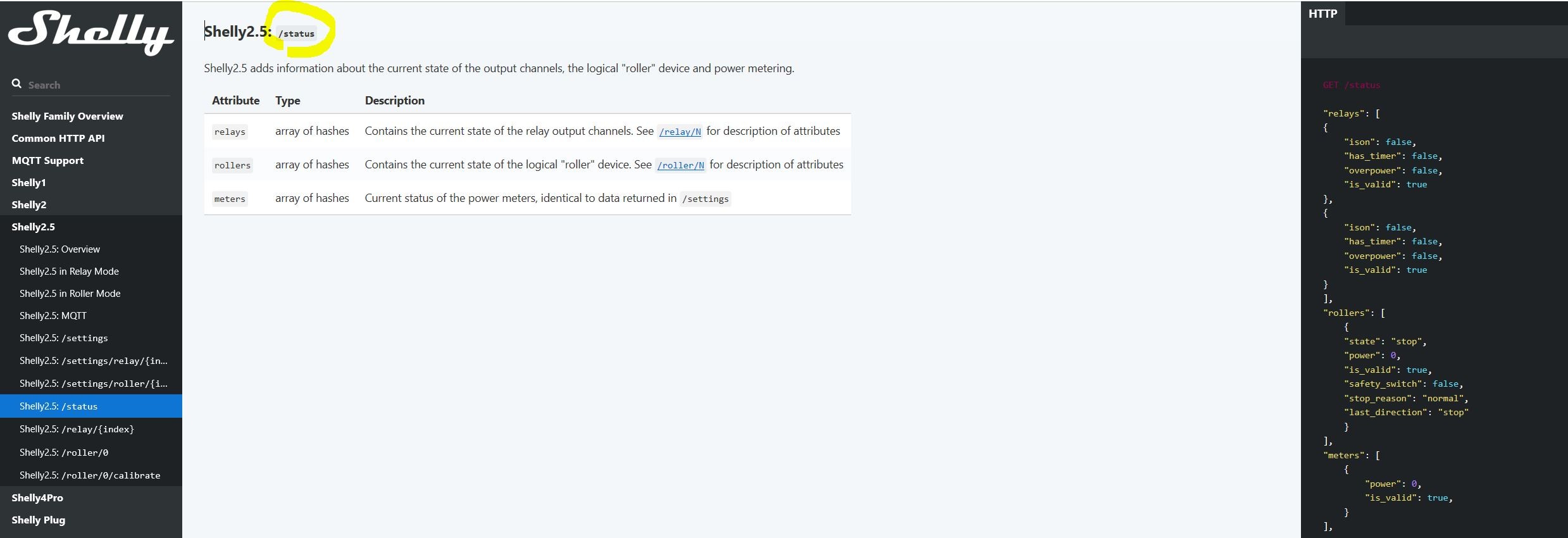Open Shelly2.5 in Relay Mode
The width and height of the screenshot is (1568, 538).
69,271
